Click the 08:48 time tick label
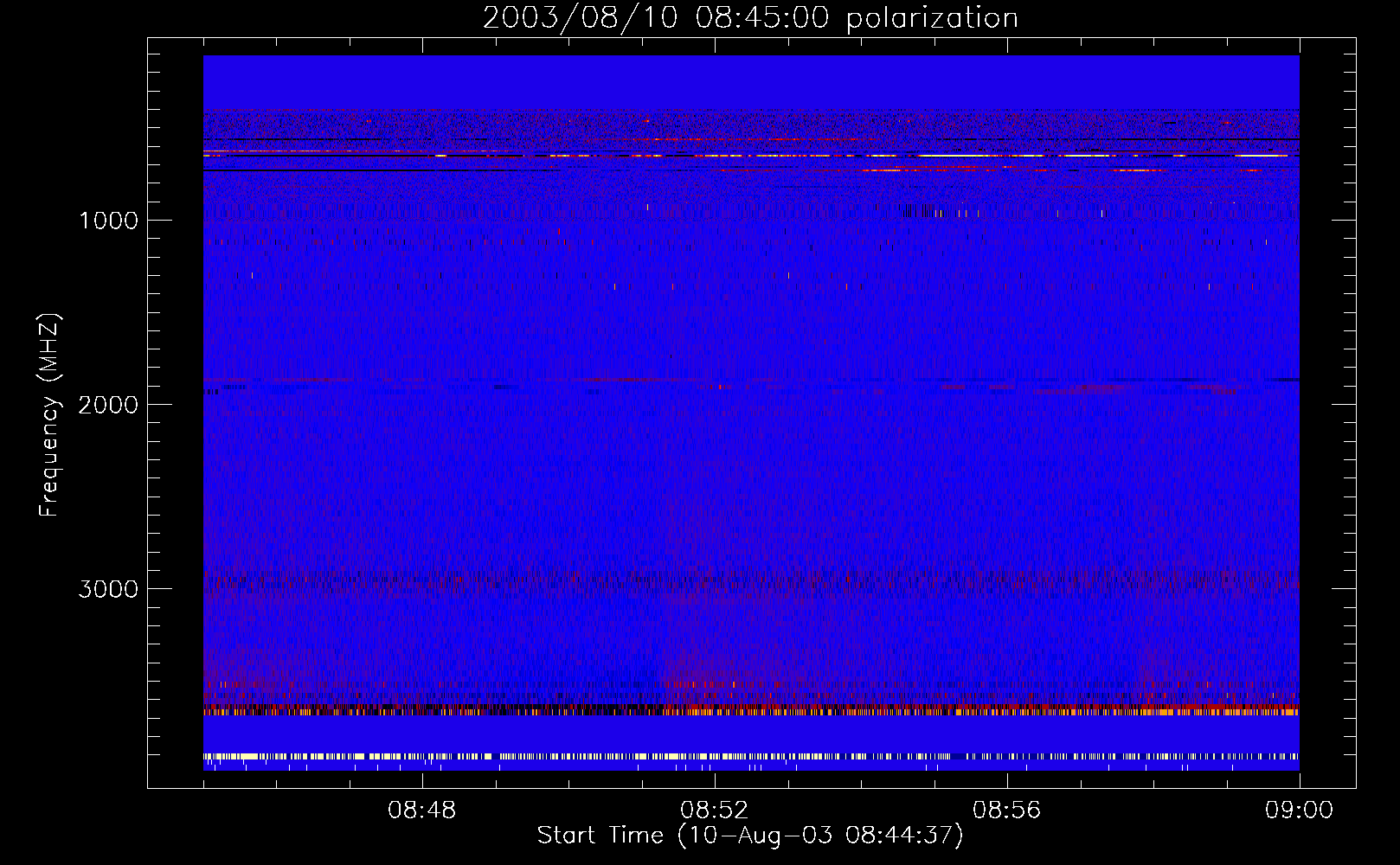Image resolution: width=1400 pixels, height=865 pixels. tap(421, 811)
